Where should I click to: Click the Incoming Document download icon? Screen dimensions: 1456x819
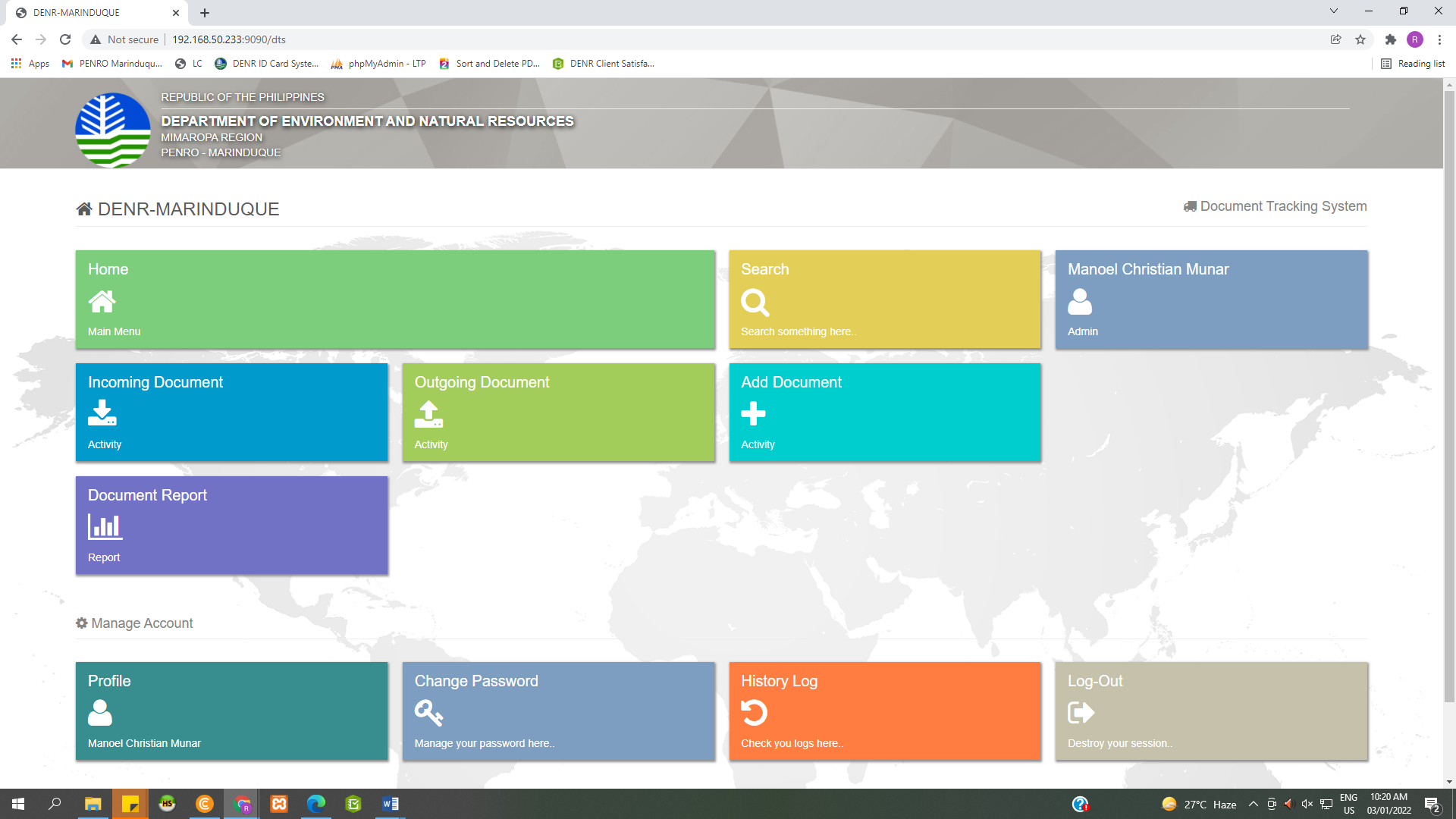(102, 413)
